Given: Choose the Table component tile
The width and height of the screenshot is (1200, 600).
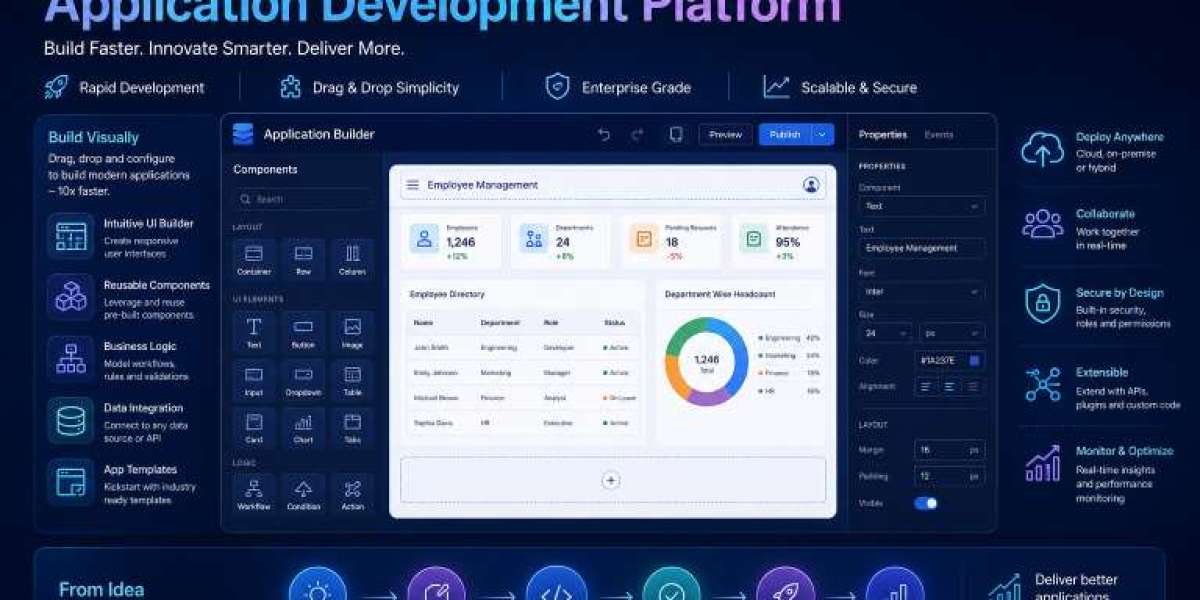Looking at the screenshot, I should [352, 380].
